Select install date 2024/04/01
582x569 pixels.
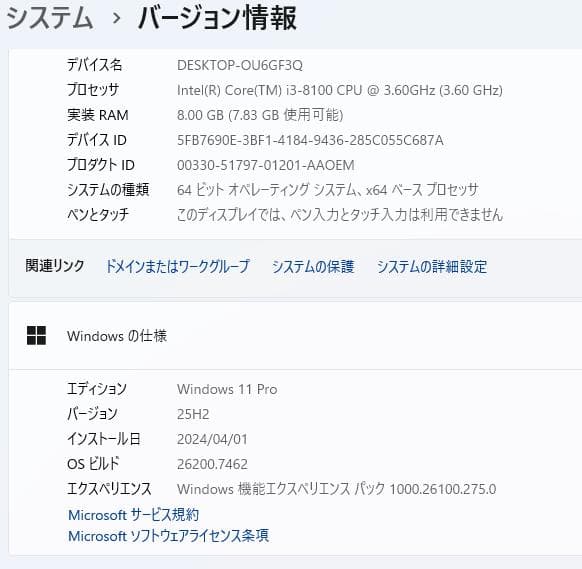point(212,439)
